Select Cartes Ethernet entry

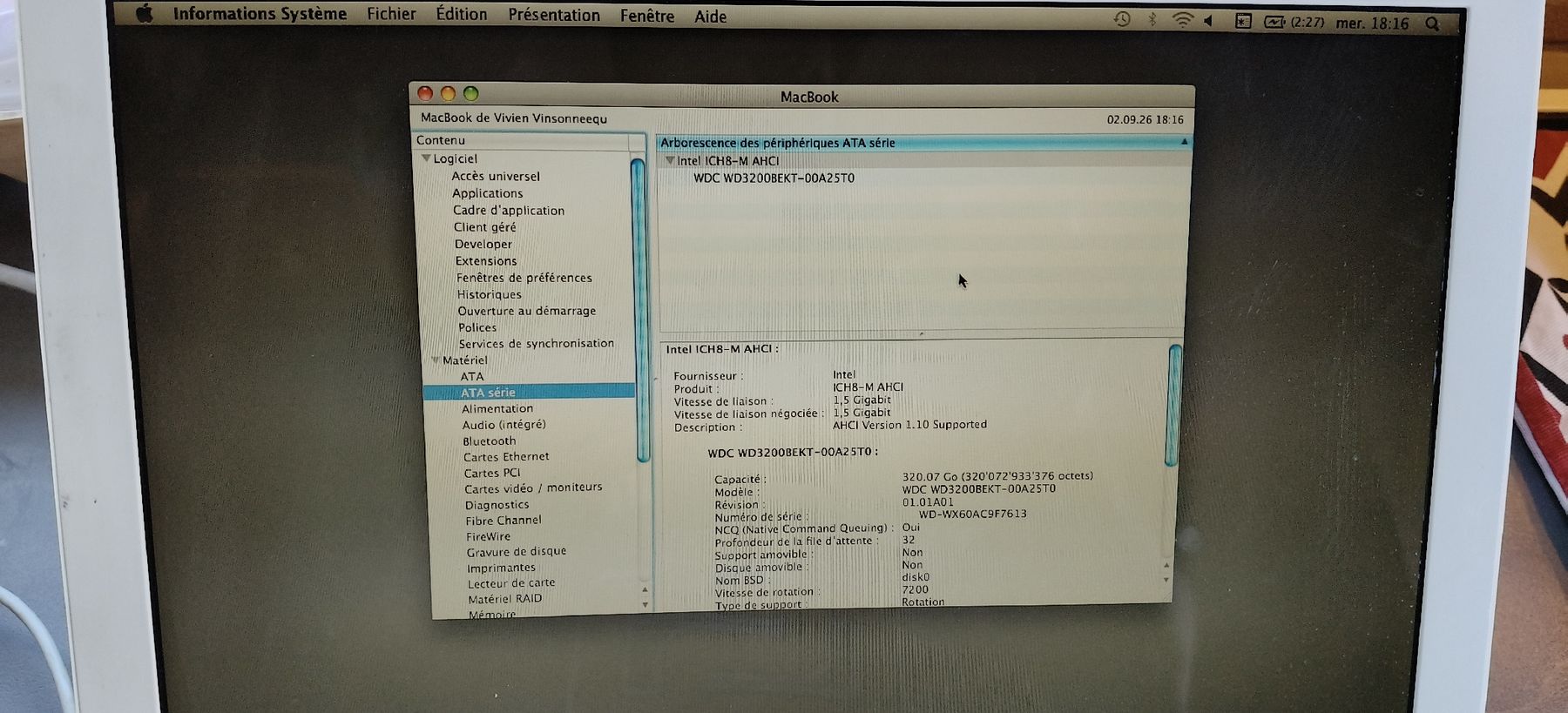coord(506,456)
